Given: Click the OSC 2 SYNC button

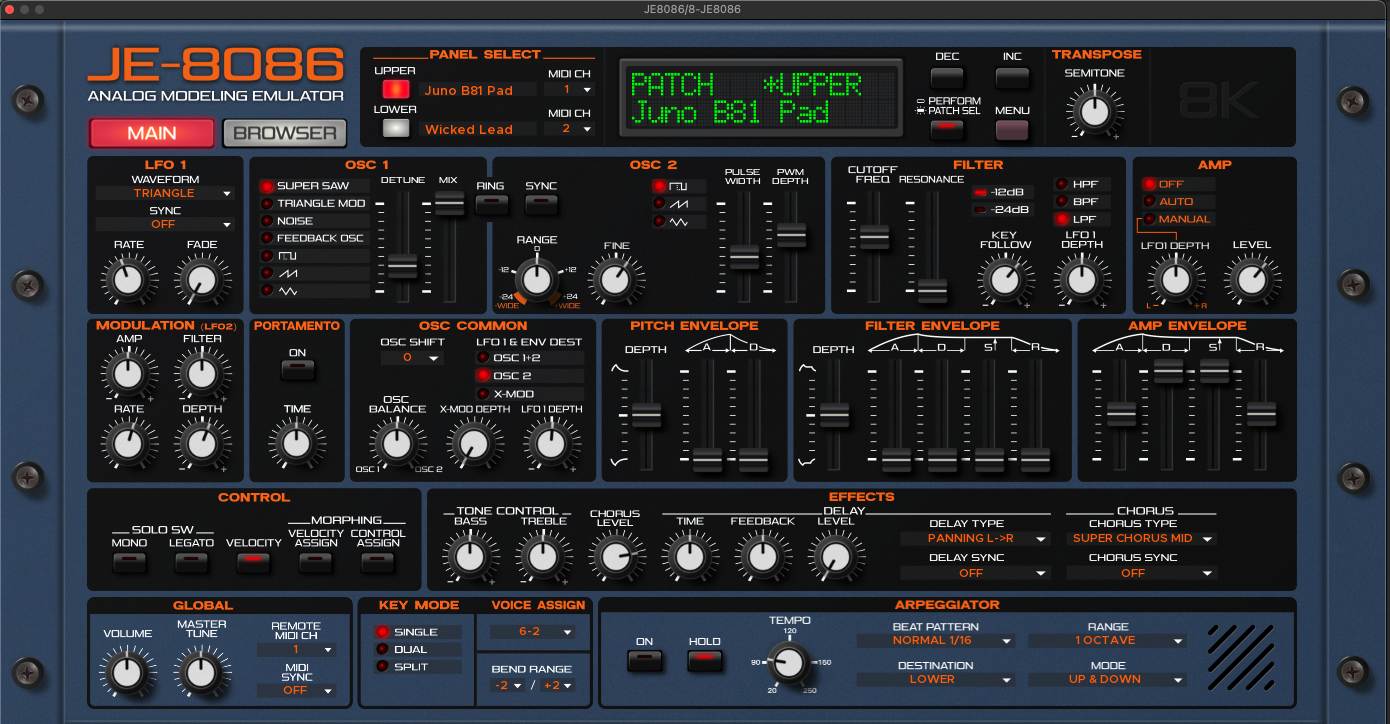Looking at the screenshot, I should point(541,204).
